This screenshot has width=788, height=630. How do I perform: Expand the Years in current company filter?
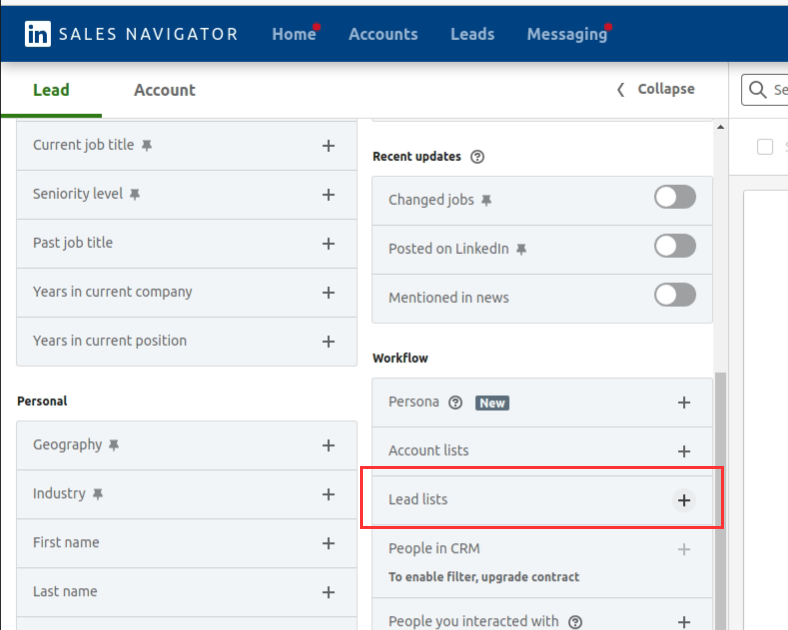tap(328, 292)
